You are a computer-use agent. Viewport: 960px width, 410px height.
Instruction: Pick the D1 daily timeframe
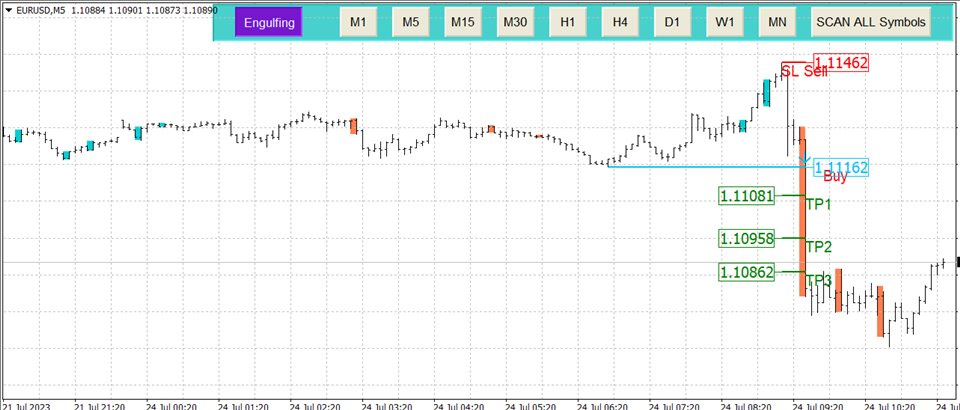pyautogui.click(x=672, y=22)
